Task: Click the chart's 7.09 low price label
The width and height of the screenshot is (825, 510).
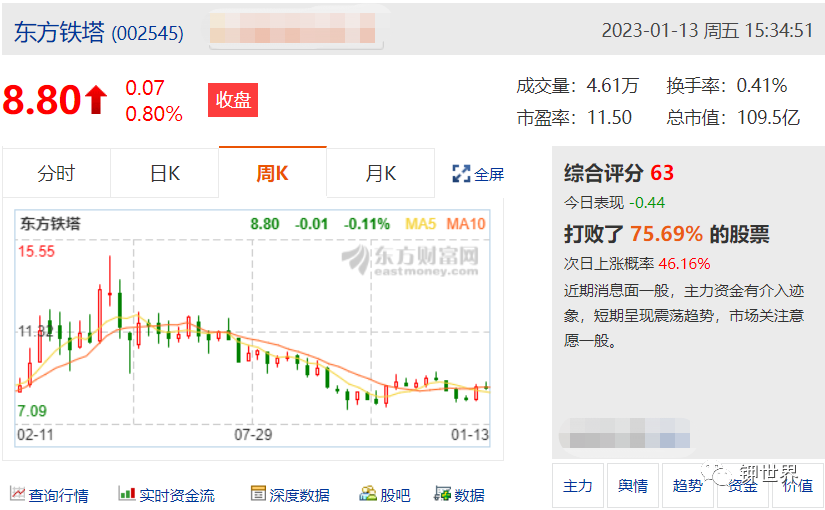Action: [32, 411]
